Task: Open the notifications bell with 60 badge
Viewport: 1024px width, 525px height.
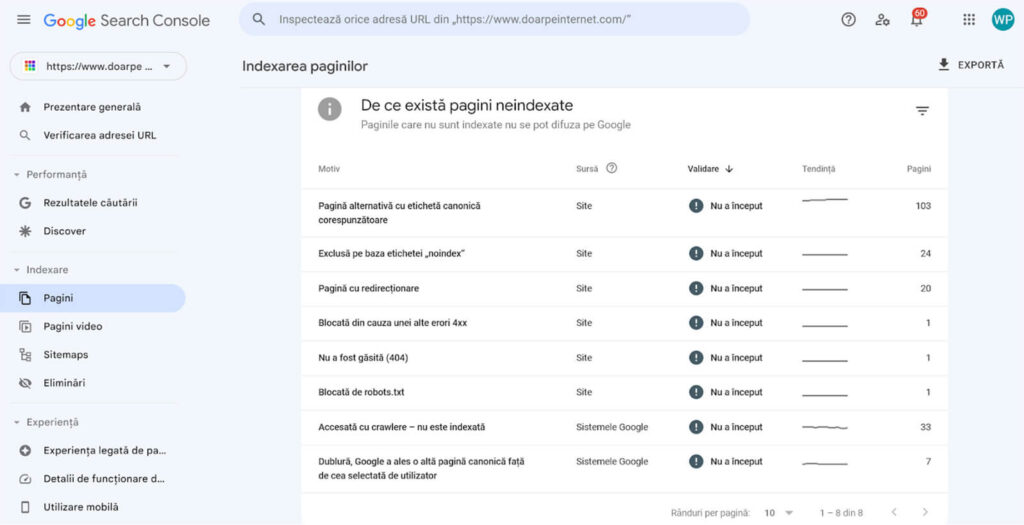Action: coord(918,18)
